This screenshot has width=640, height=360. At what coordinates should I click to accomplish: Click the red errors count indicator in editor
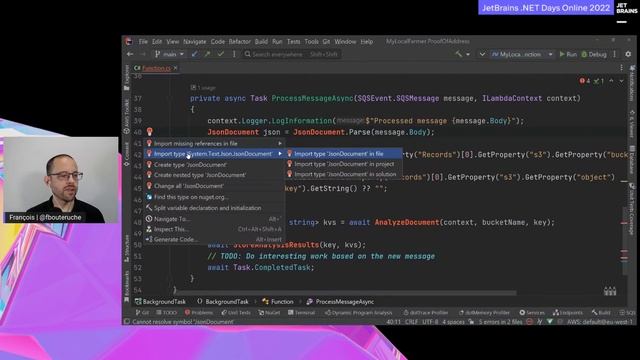585,81
